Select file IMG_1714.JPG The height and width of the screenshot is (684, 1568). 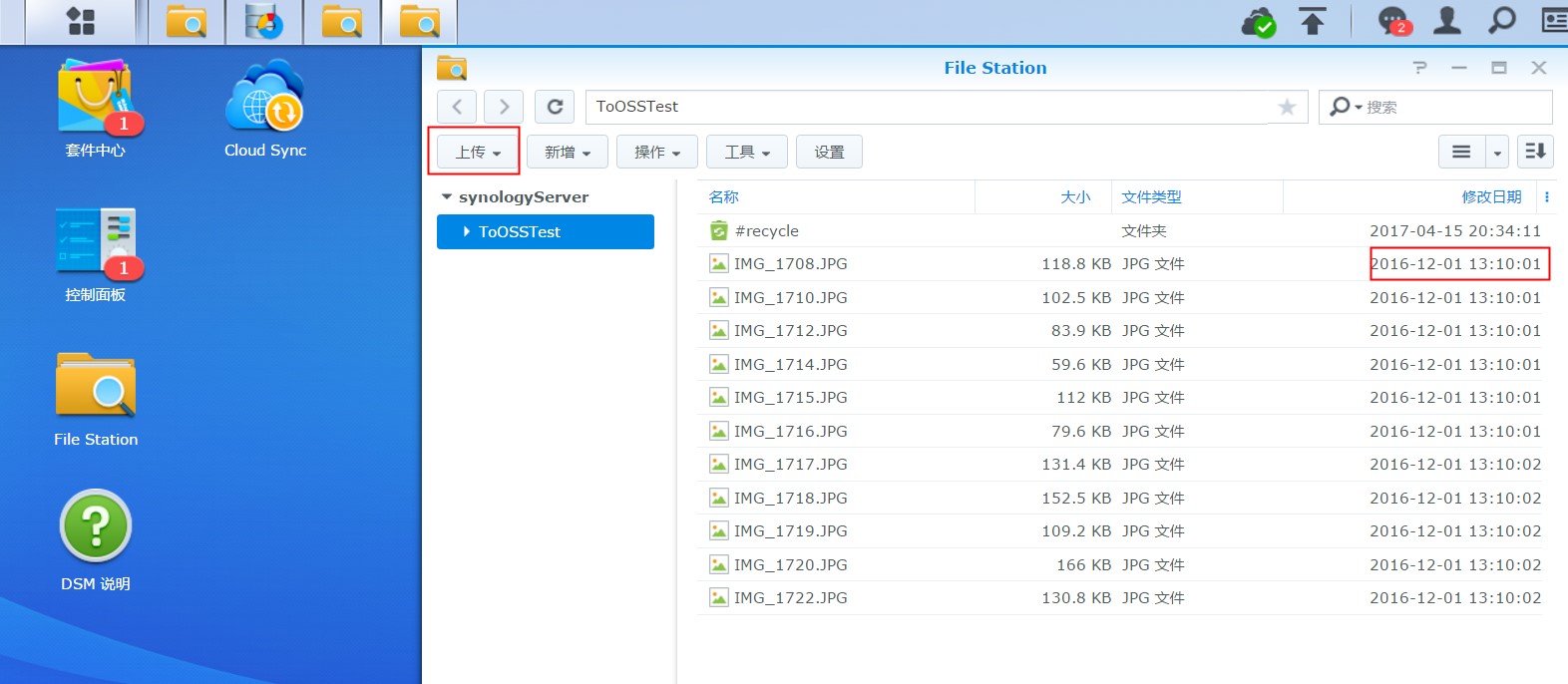1119,364
